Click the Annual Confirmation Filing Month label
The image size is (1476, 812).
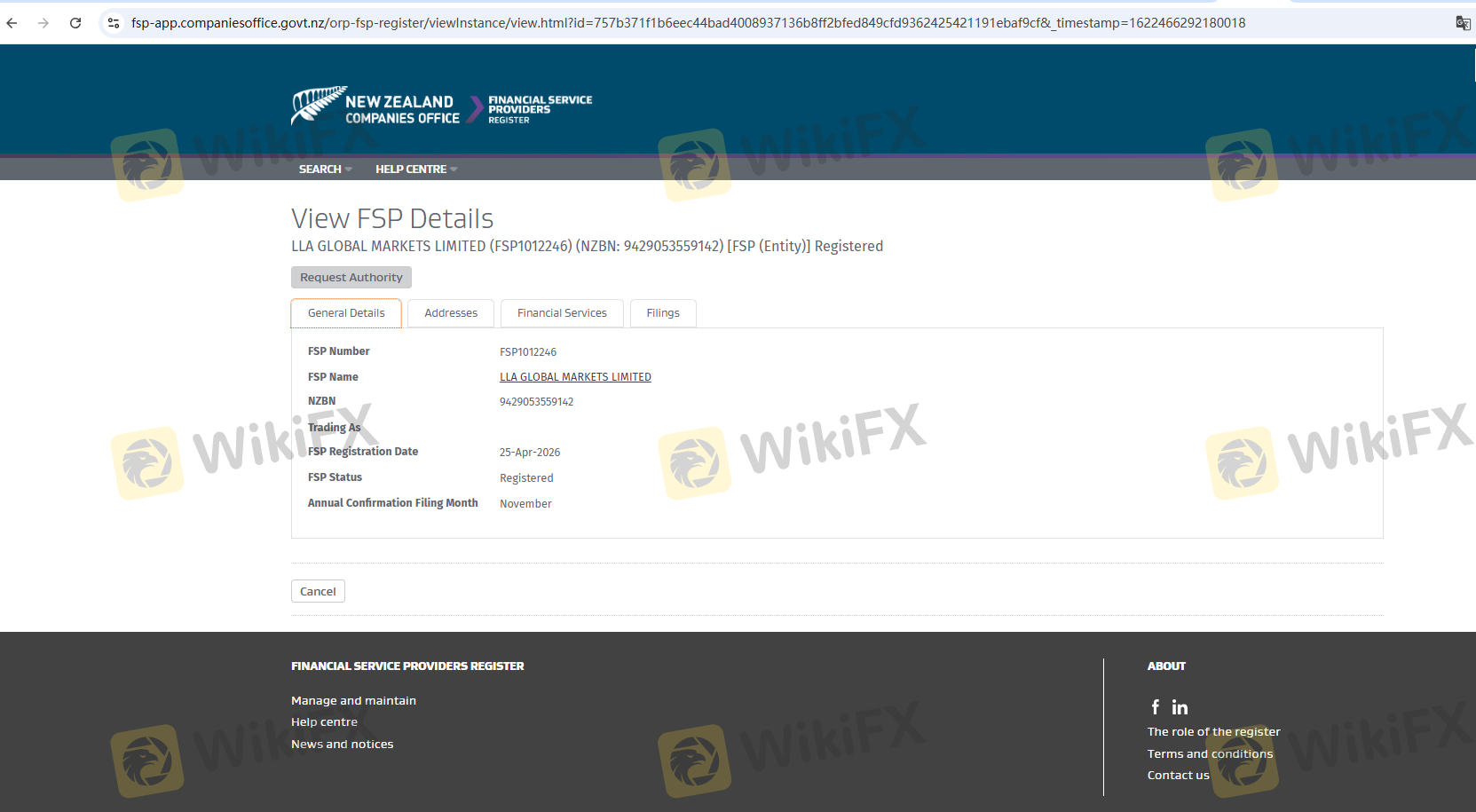click(x=392, y=503)
